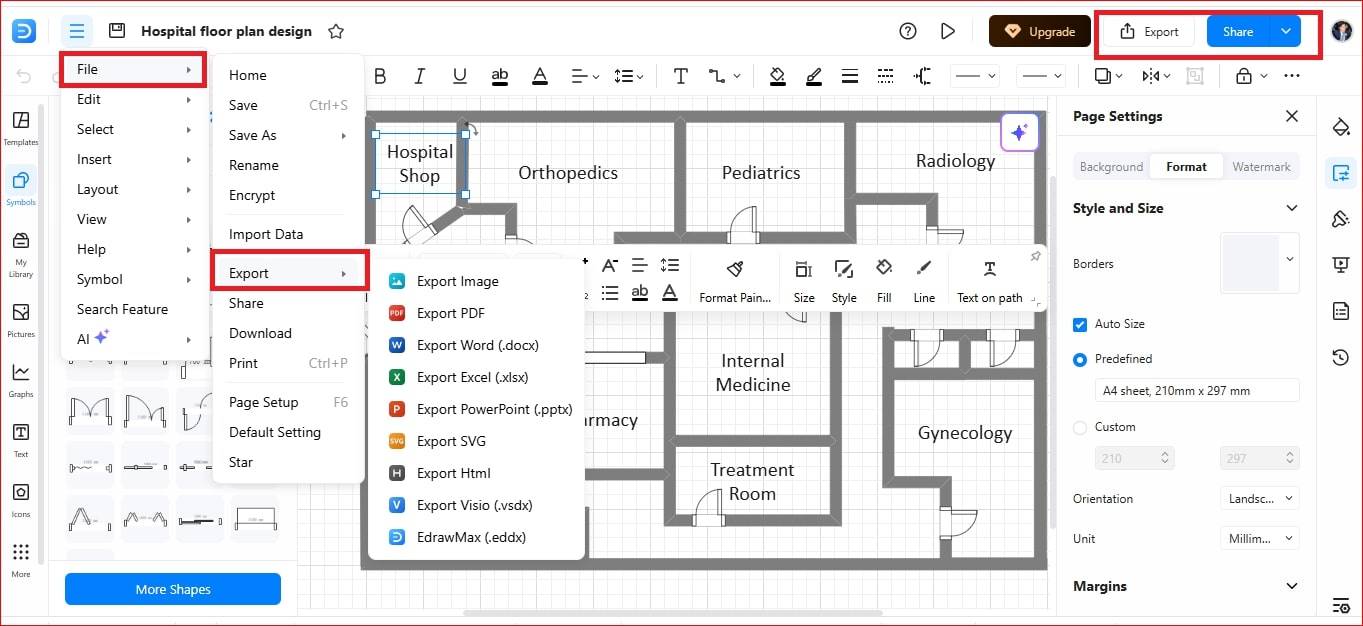This screenshot has height=626, width=1363.
Task: Click the play presentation icon
Action: [x=948, y=31]
